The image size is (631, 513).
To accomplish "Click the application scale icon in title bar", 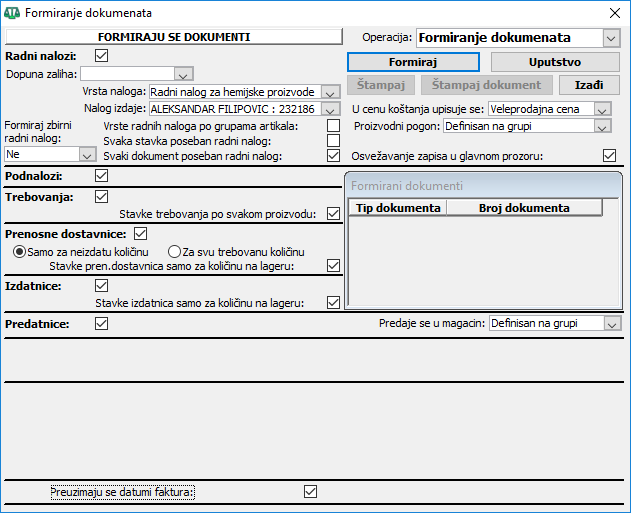I will tap(12, 13).
